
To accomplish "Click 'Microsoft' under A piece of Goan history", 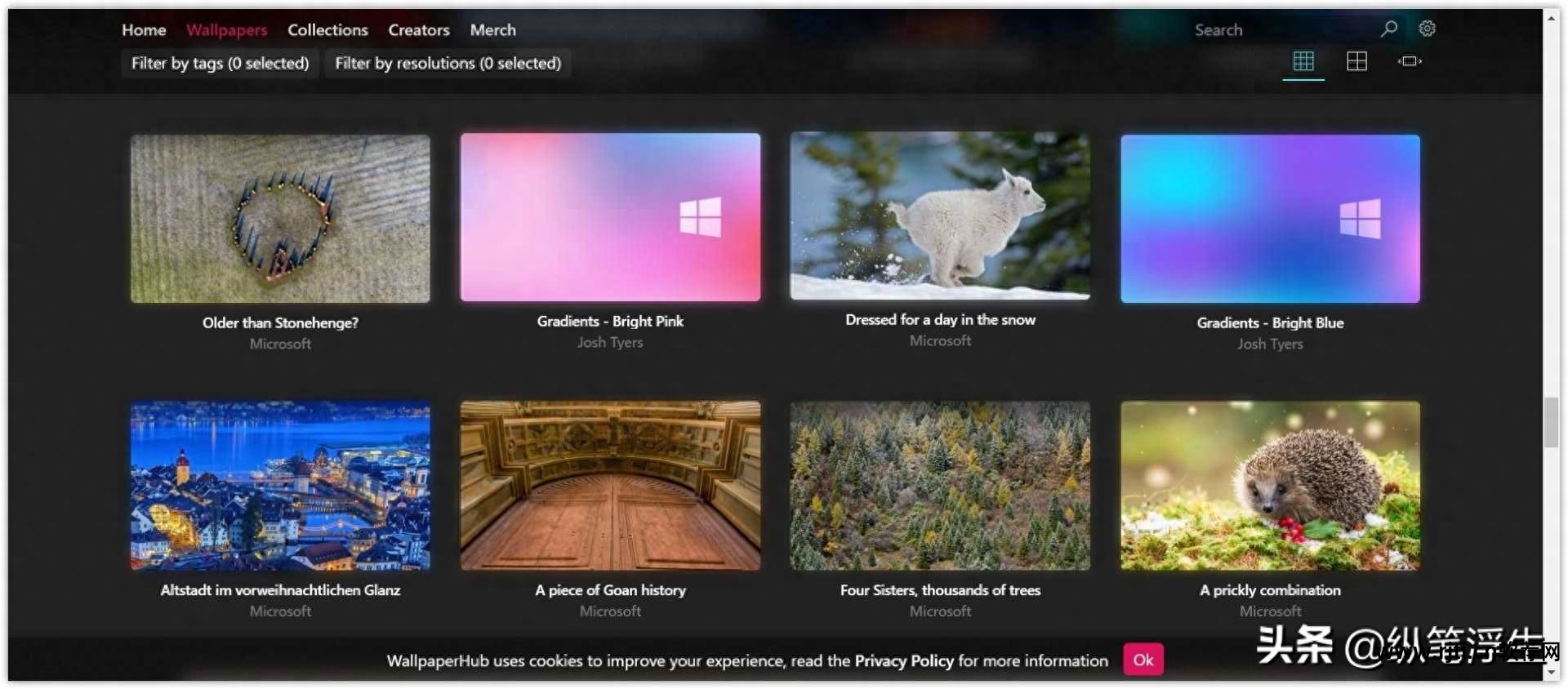I will 610,611.
